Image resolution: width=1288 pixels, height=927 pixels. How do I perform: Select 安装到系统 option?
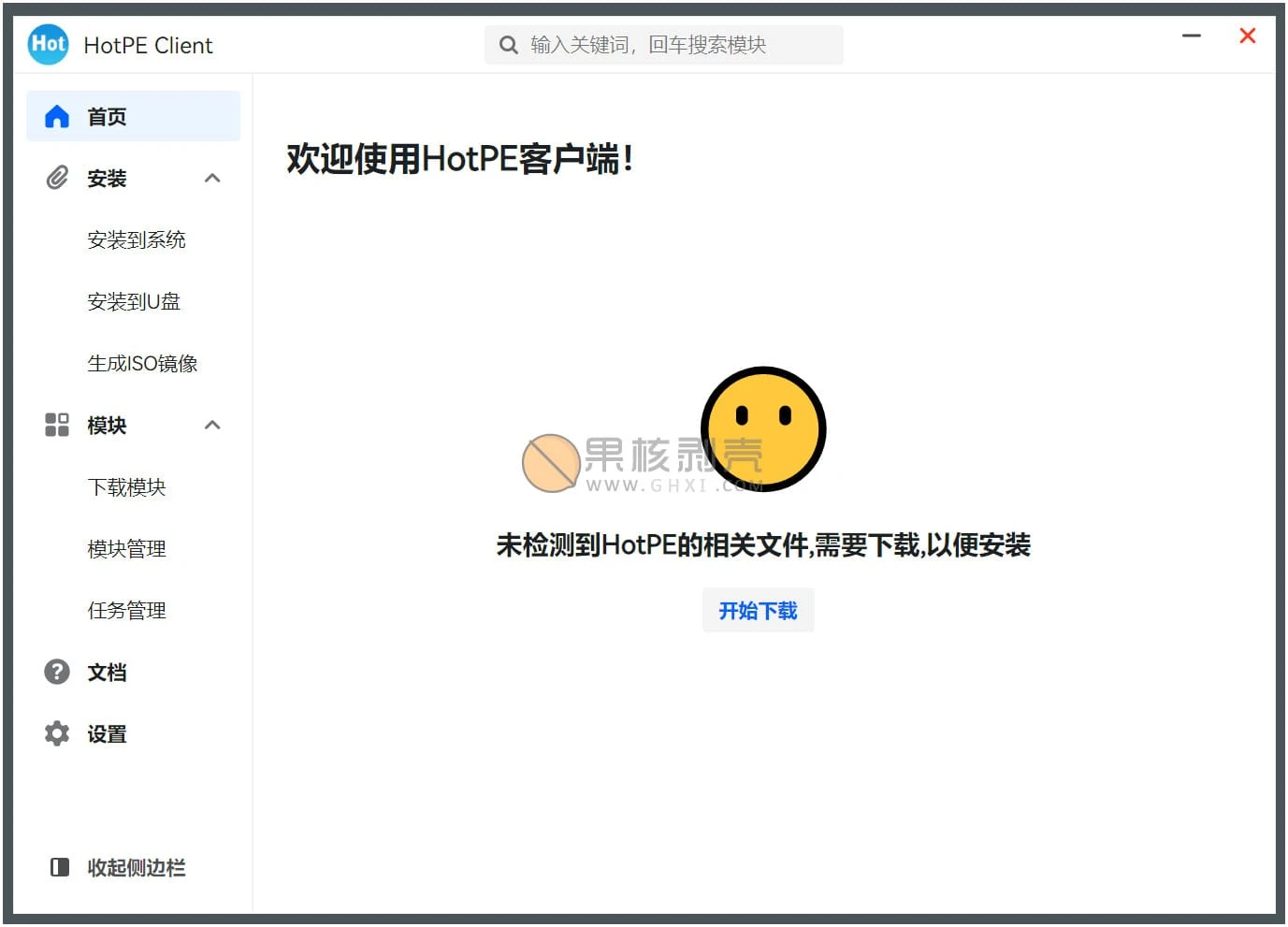(137, 239)
